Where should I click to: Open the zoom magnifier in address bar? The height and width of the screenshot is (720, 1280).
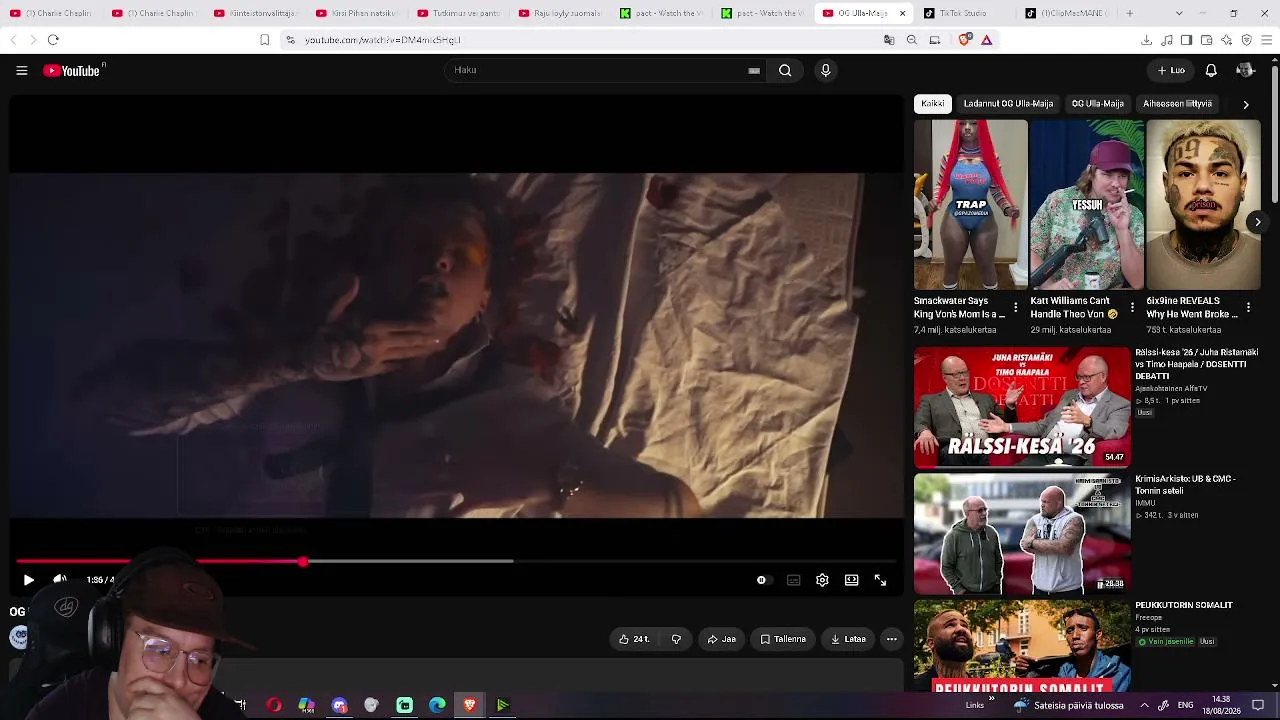912,40
